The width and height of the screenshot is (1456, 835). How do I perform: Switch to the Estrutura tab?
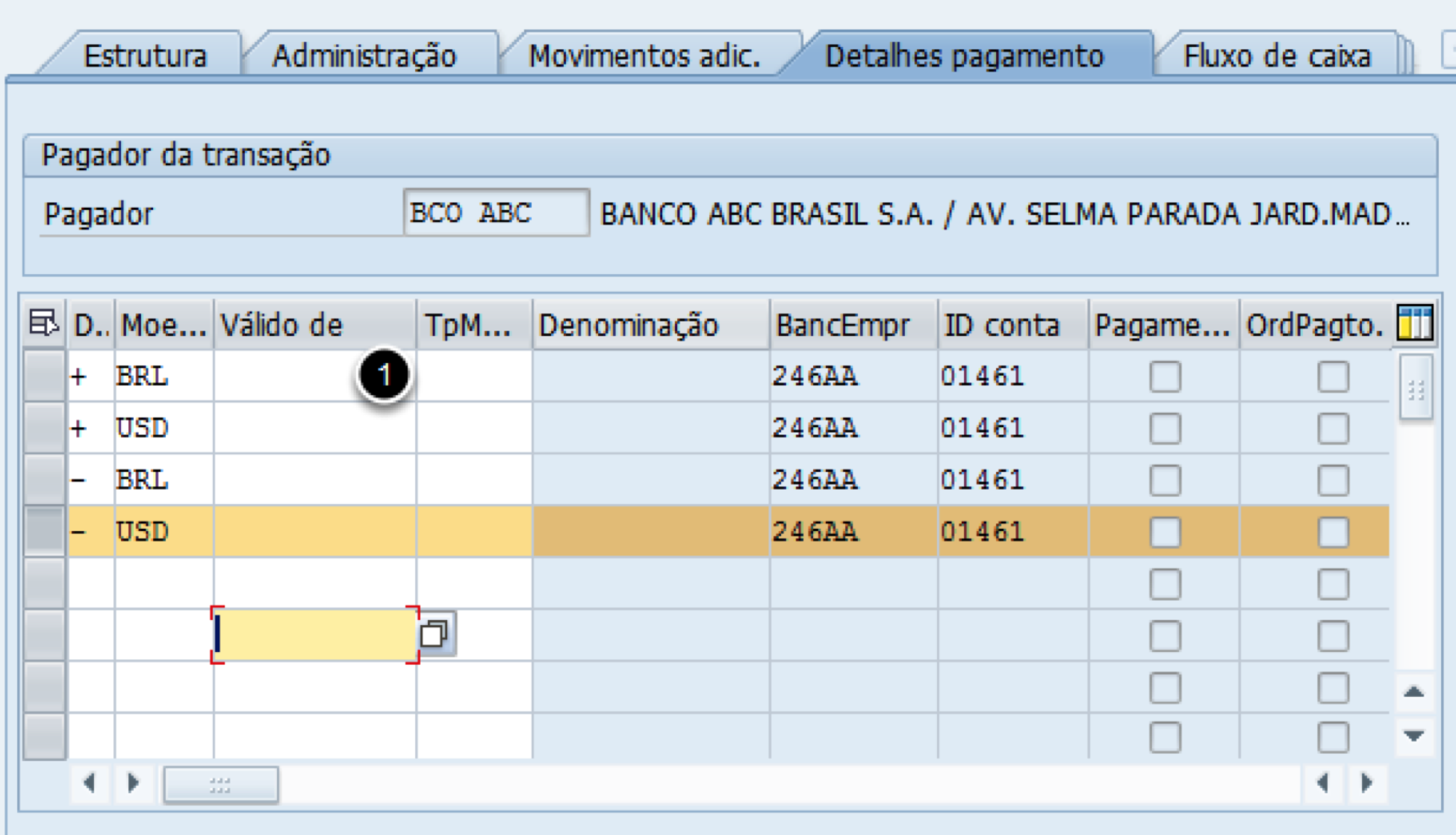coord(145,57)
